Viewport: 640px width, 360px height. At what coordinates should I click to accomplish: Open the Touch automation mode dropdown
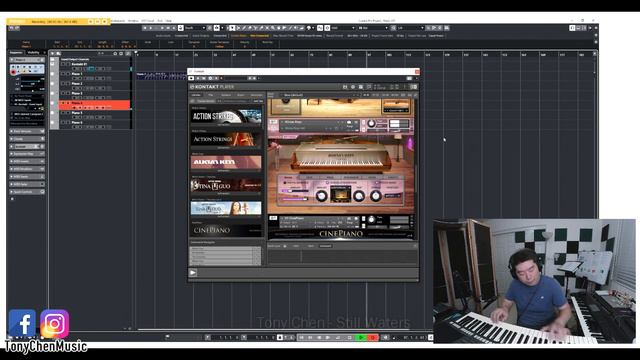point(195,28)
